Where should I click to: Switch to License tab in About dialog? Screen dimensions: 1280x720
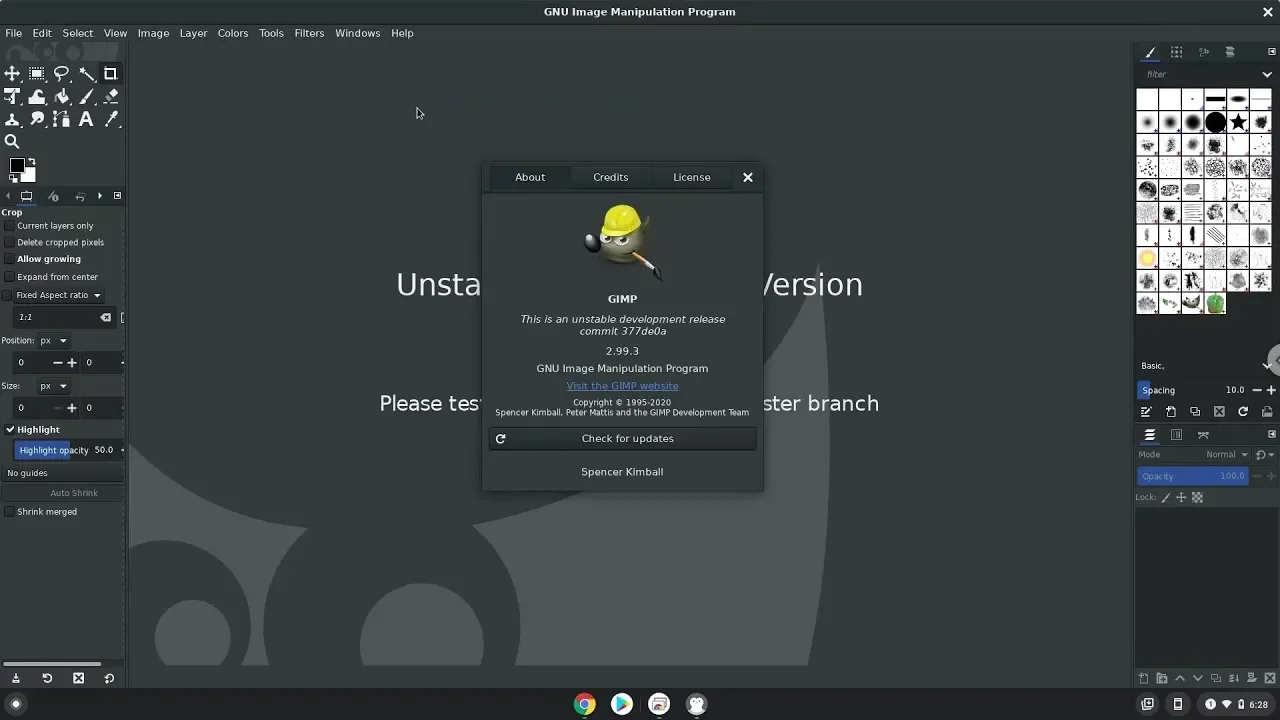coord(692,177)
